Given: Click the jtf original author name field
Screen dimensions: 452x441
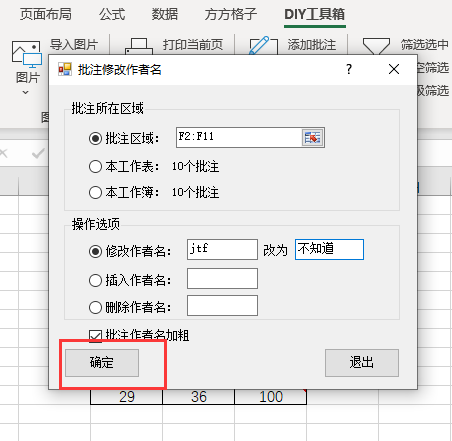Looking at the screenshot, I should 222,249.
